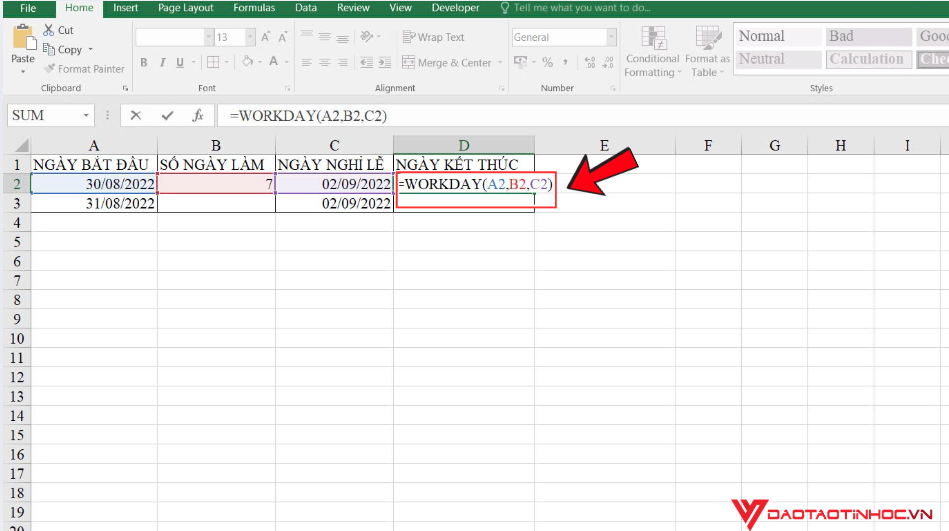Screen dimensions: 949x531
Task: Confirm formula with the checkmark icon
Action: [x=167, y=115]
